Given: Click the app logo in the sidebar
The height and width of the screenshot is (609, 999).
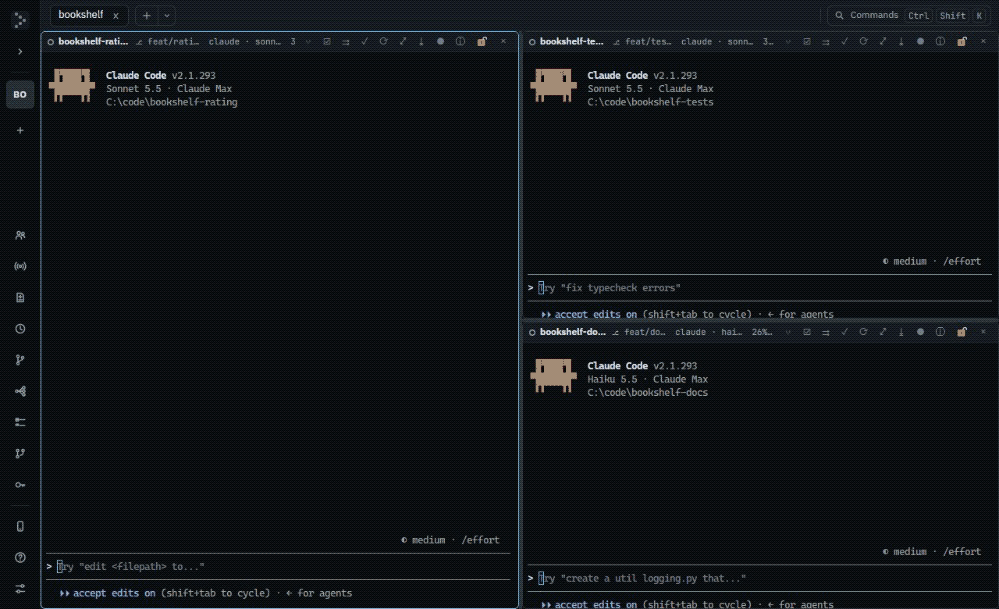Looking at the screenshot, I should pyautogui.click(x=20, y=20).
